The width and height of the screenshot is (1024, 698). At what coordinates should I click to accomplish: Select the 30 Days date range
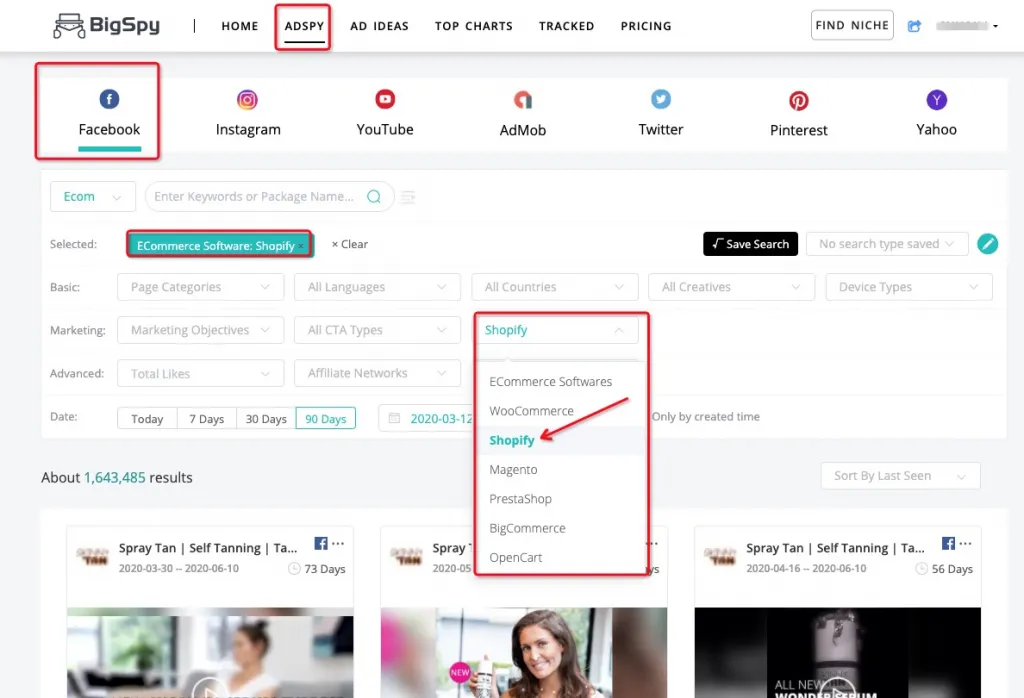coord(266,419)
